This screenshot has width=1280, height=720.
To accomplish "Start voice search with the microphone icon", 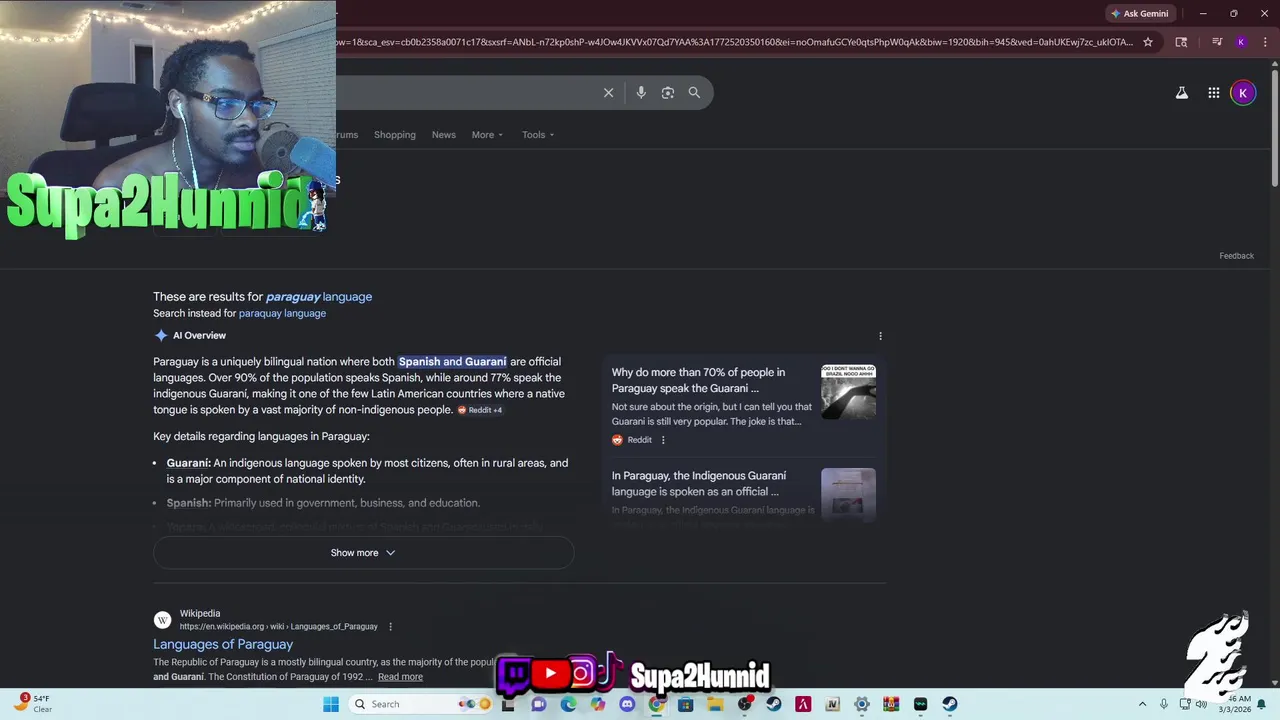I will [641, 93].
